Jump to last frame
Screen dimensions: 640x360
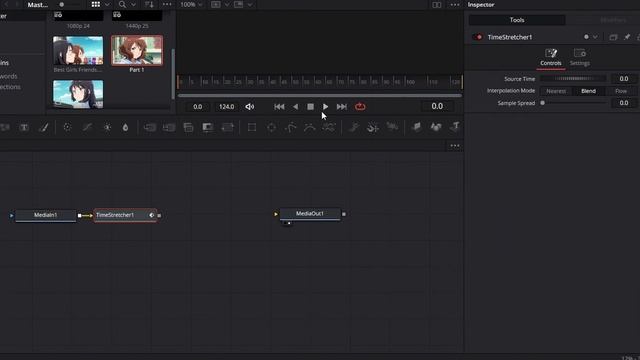[x=342, y=107]
